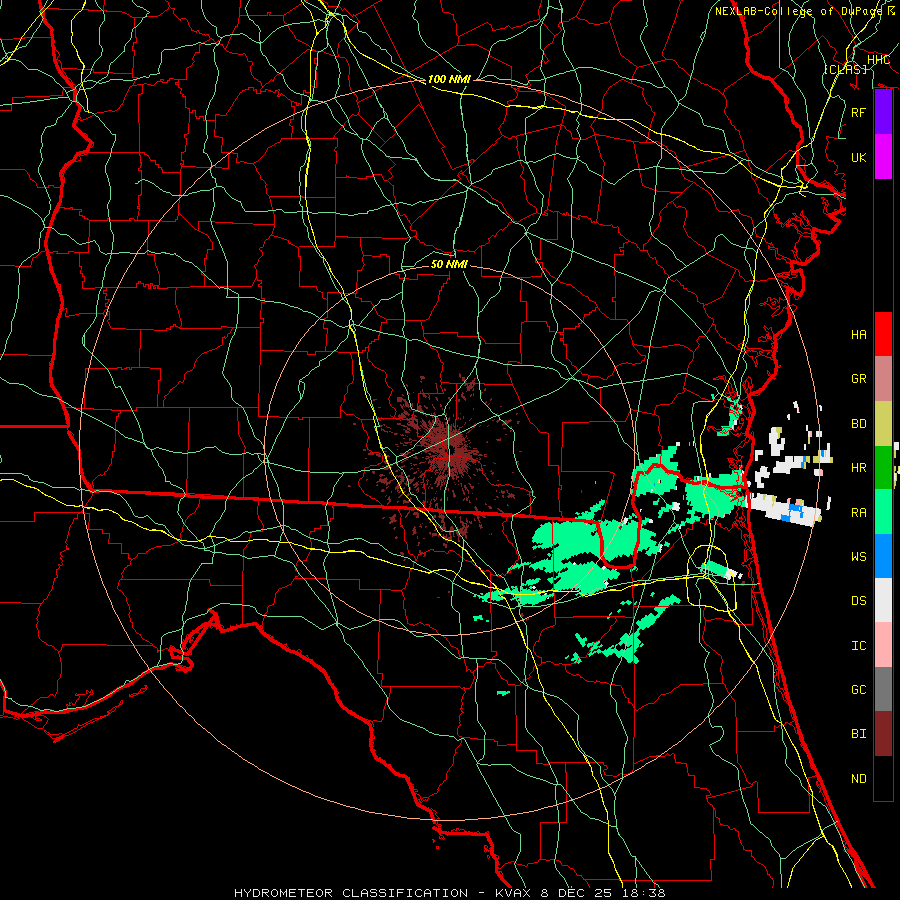
Task: Click the BD yellow legend swatch
Action: click(x=883, y=424)
